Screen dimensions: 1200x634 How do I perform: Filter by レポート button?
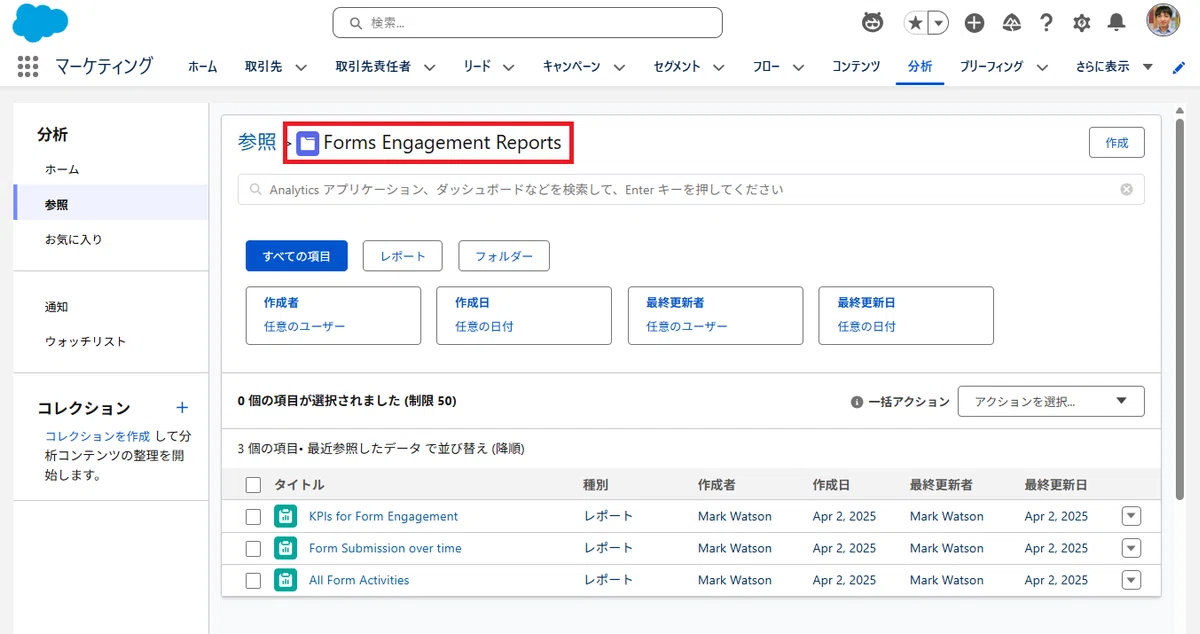[403, 256]
